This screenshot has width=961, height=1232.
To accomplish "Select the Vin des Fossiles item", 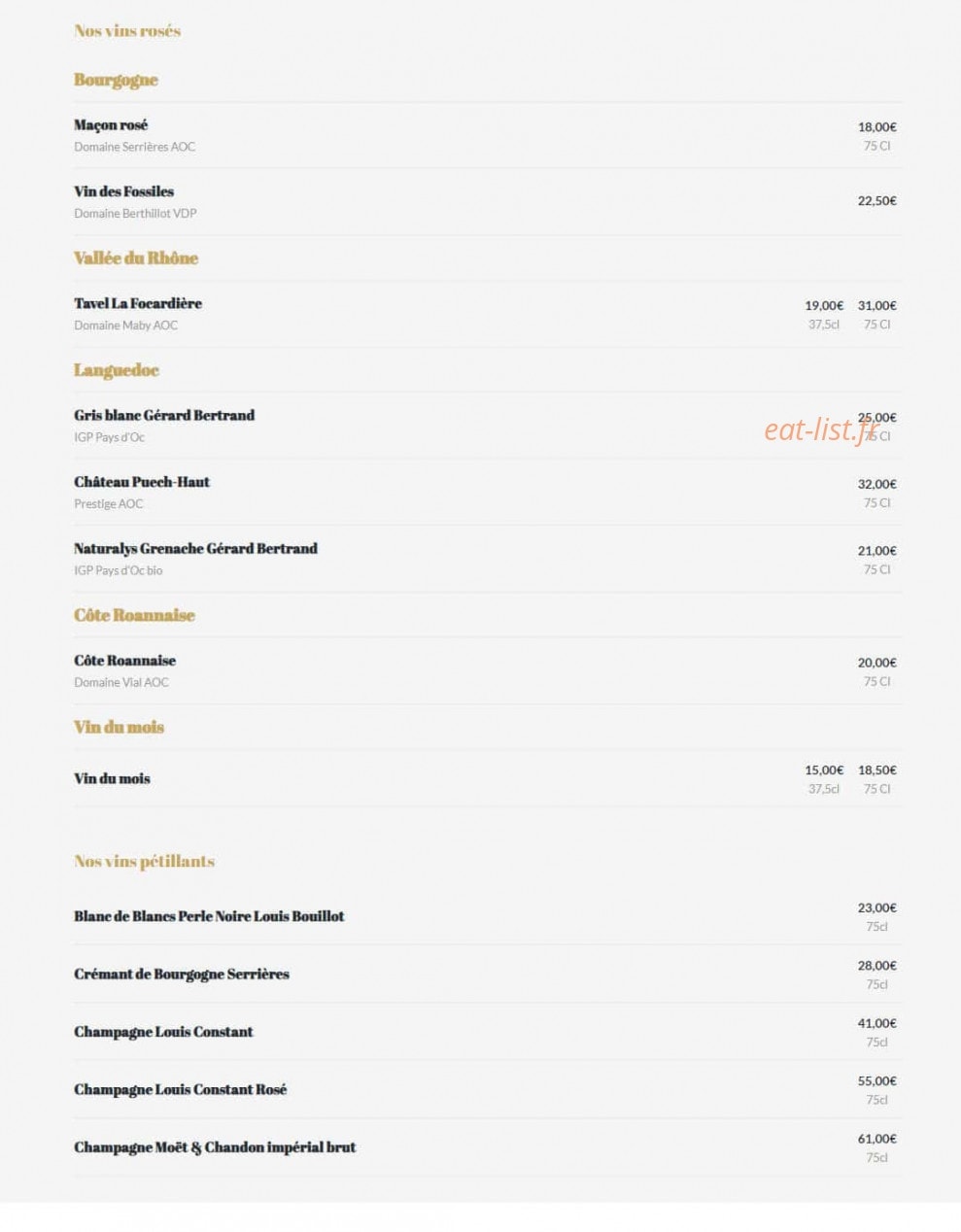I will coord(123,192).
